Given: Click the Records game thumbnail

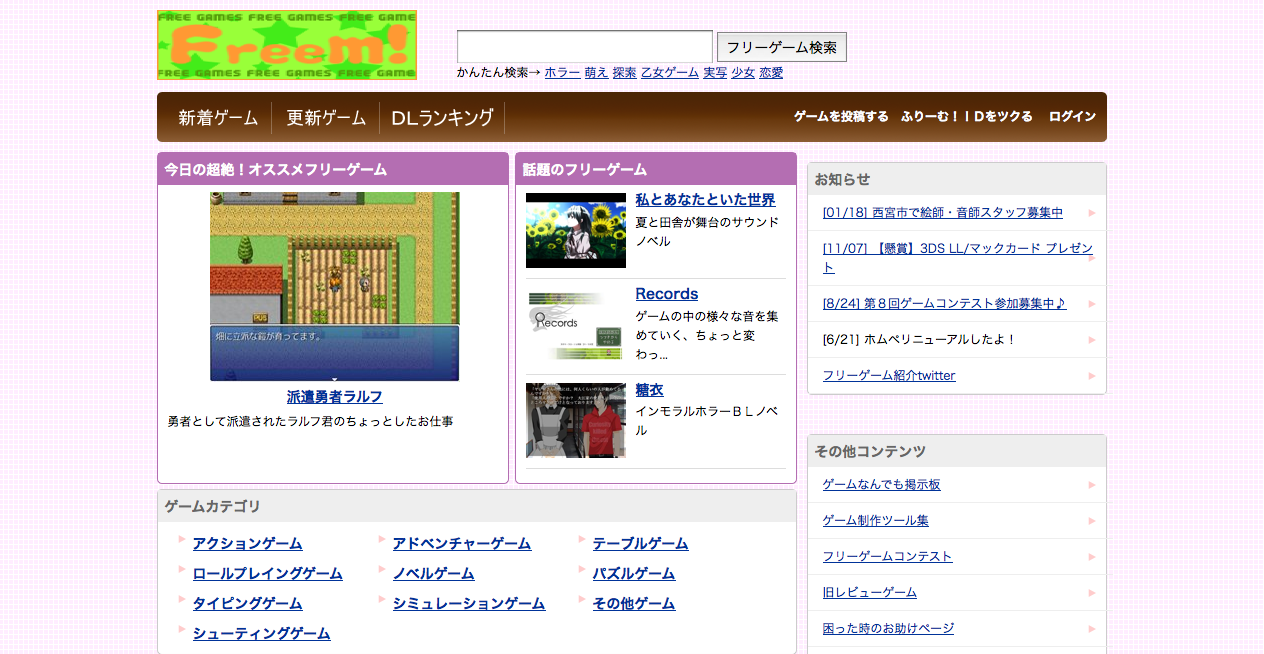Looking at the screenshot, I should [x=576, y=326].
